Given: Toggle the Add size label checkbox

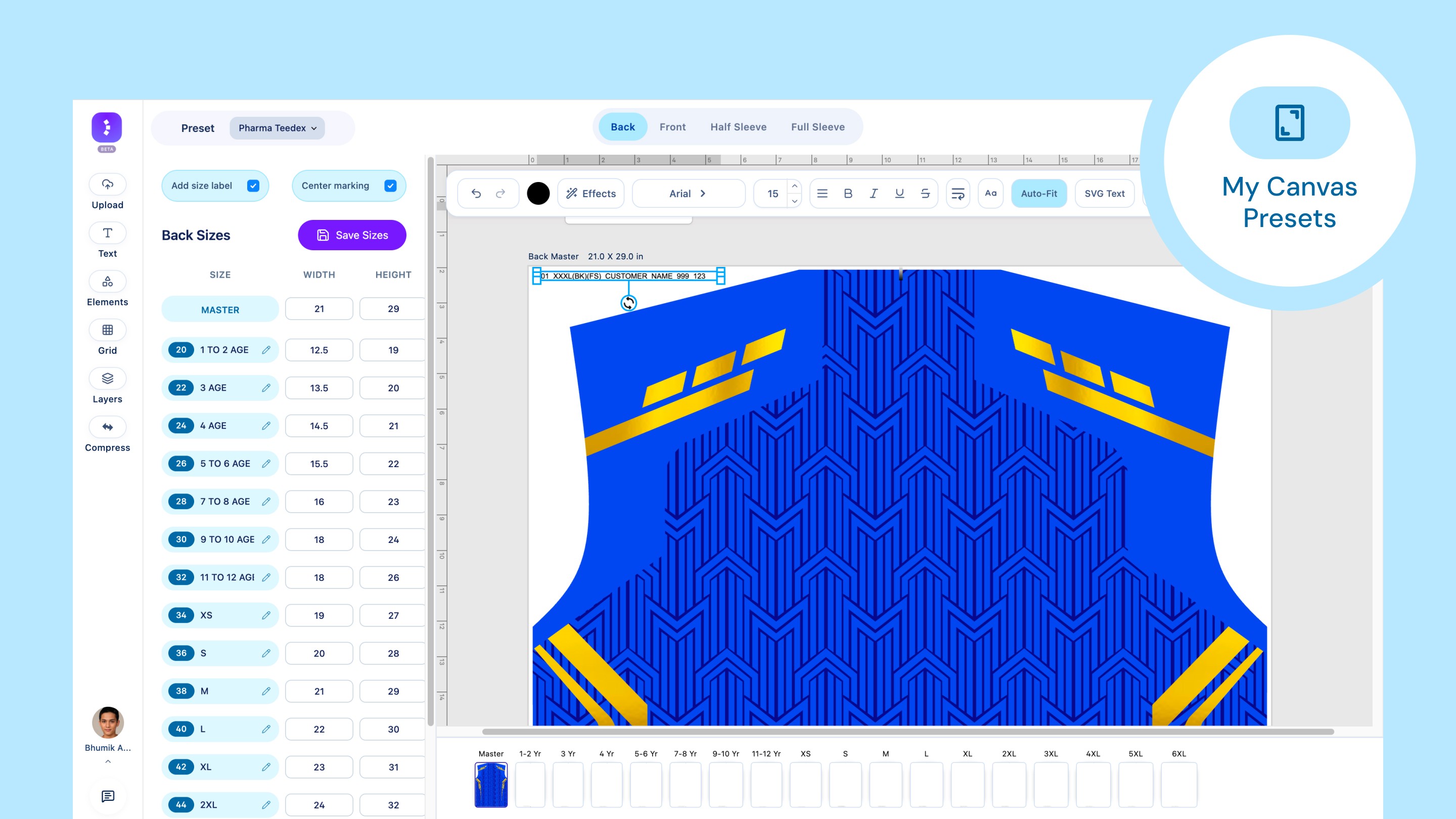Looking at the screenshot, I should [253, 186].
